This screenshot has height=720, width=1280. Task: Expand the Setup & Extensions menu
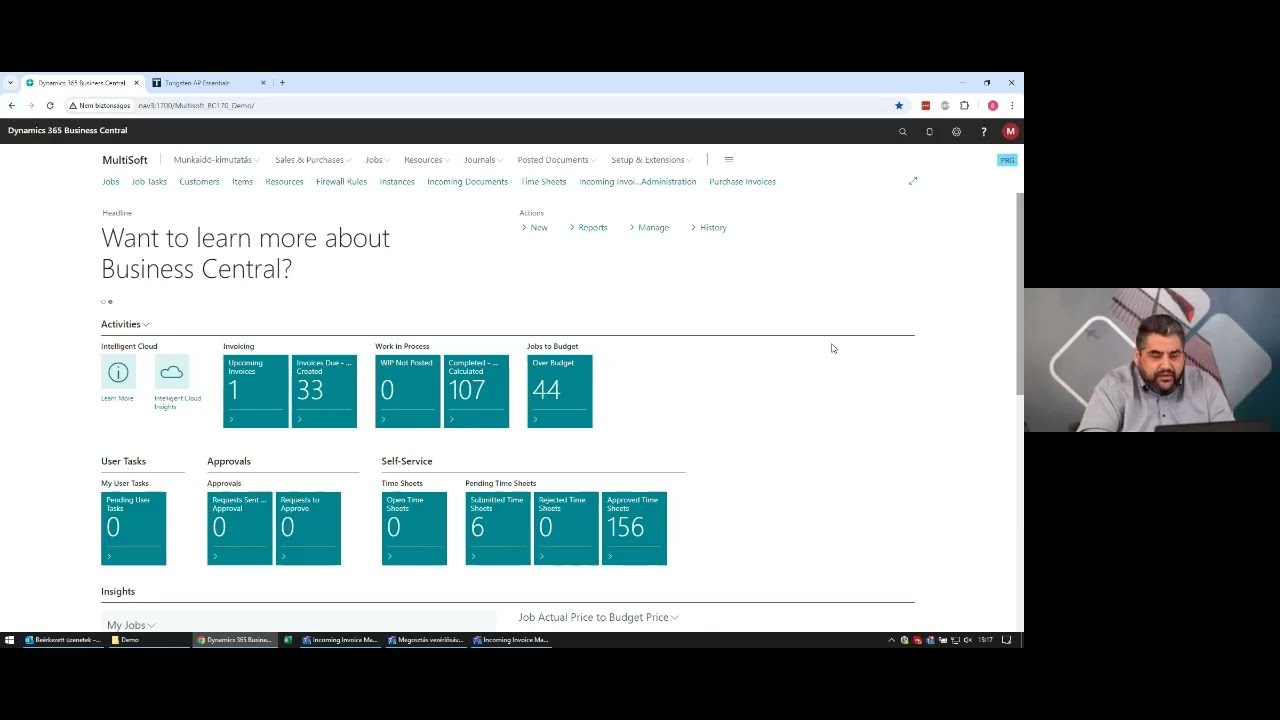coord(651,160)
